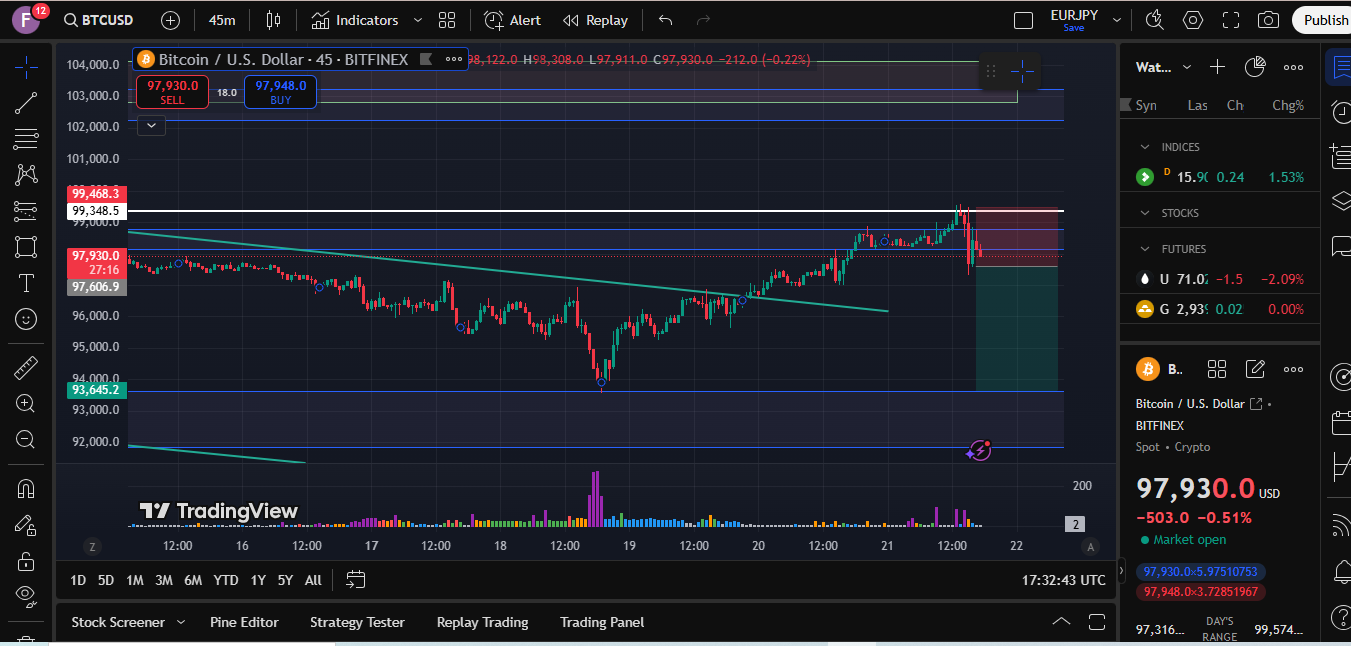This screenshot has height=646, width=1351.
Task: Open the Fibonacci retracement tools
Action: coord(26,139)
